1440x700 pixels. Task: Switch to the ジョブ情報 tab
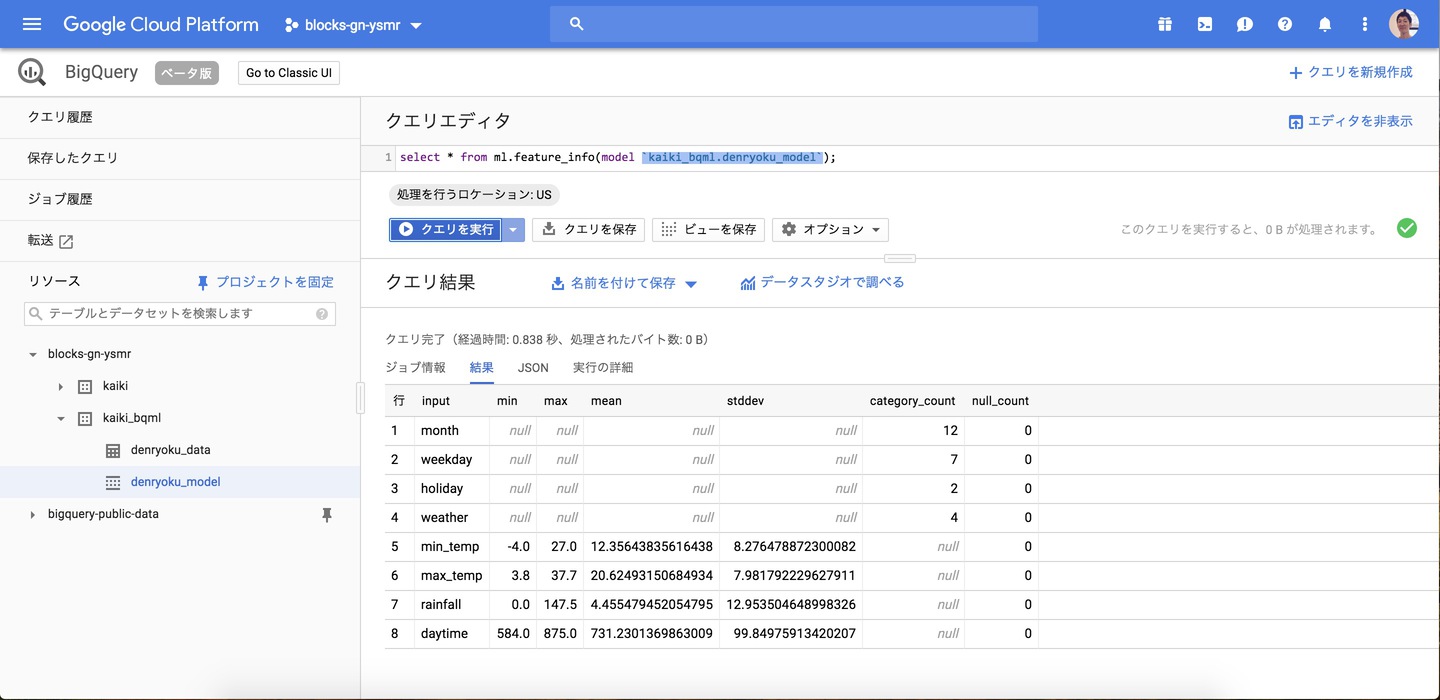tap(416, 368)
